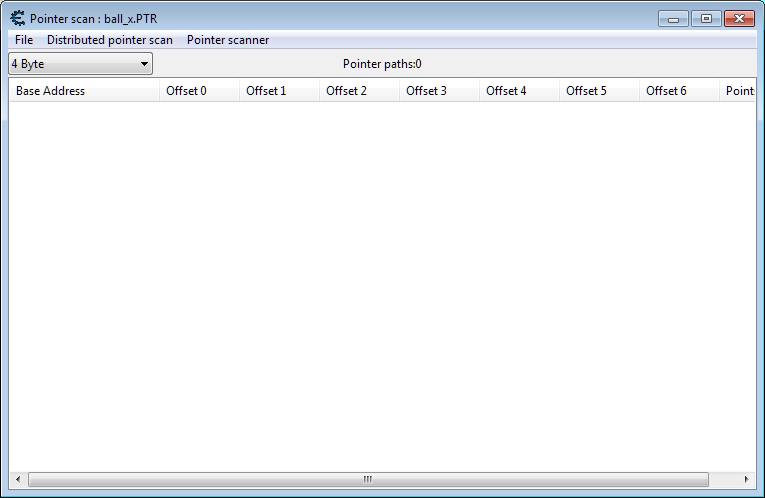Viewport: 765px width, 498px height.
Task: Click the horizontal scrollbar left arrow
Action: 18,479
